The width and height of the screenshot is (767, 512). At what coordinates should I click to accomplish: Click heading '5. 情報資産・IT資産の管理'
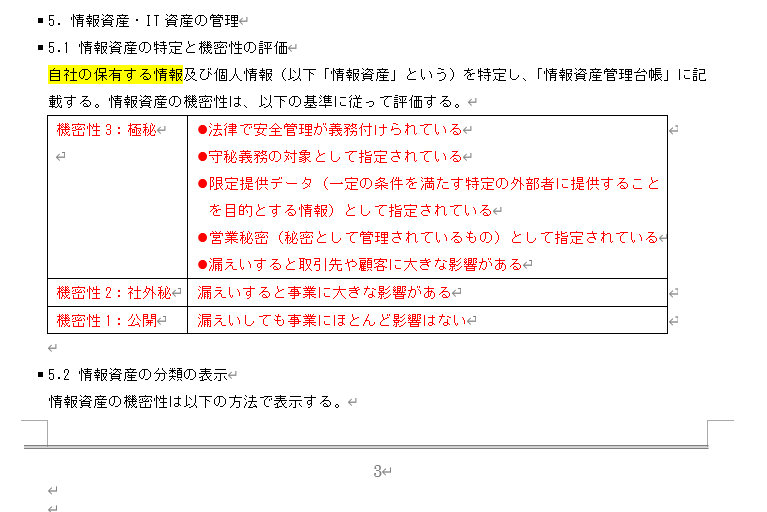(x=143, y=21)
